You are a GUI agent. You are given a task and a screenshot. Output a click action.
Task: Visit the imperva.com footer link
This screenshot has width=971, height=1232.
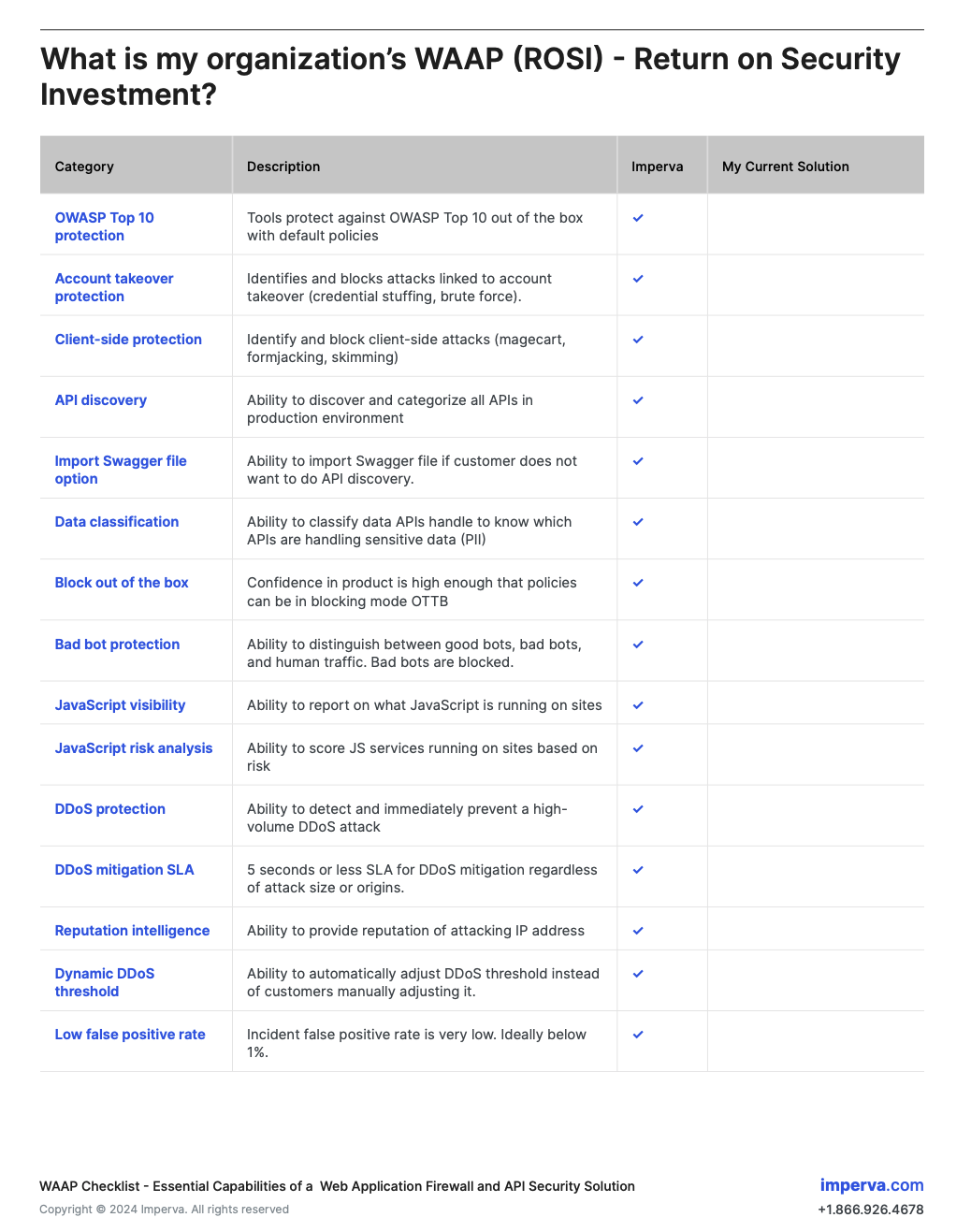click(x=872, y=1185)
